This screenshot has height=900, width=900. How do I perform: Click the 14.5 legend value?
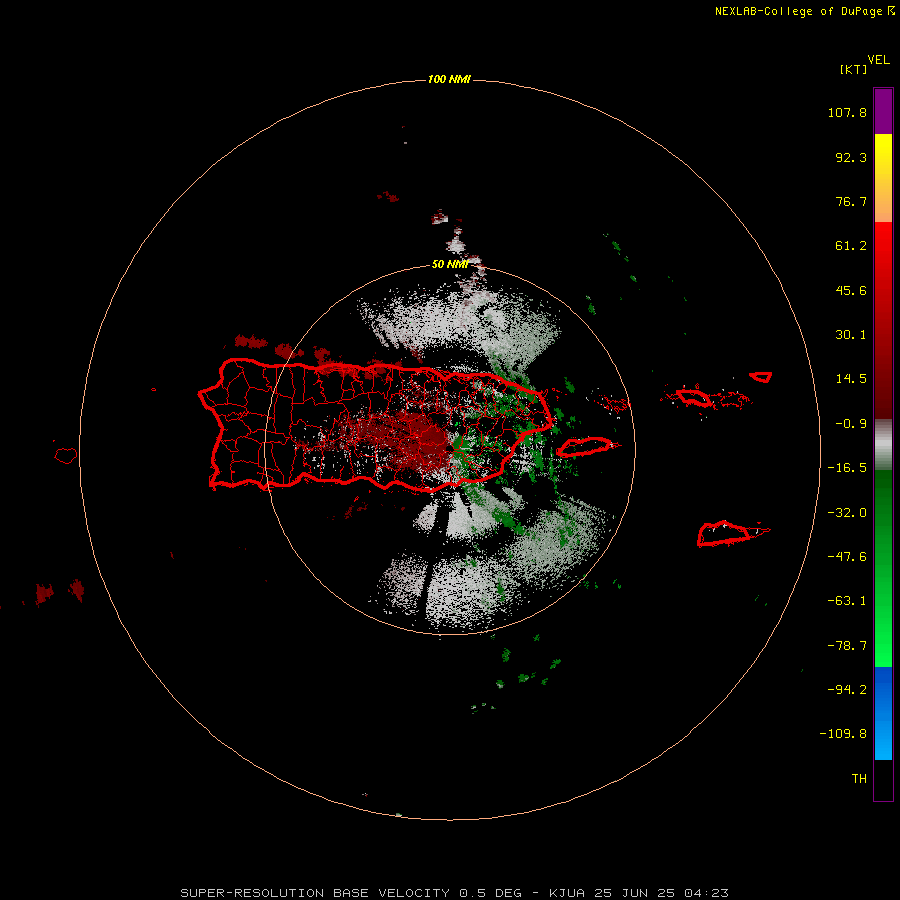tap(851, 379)
